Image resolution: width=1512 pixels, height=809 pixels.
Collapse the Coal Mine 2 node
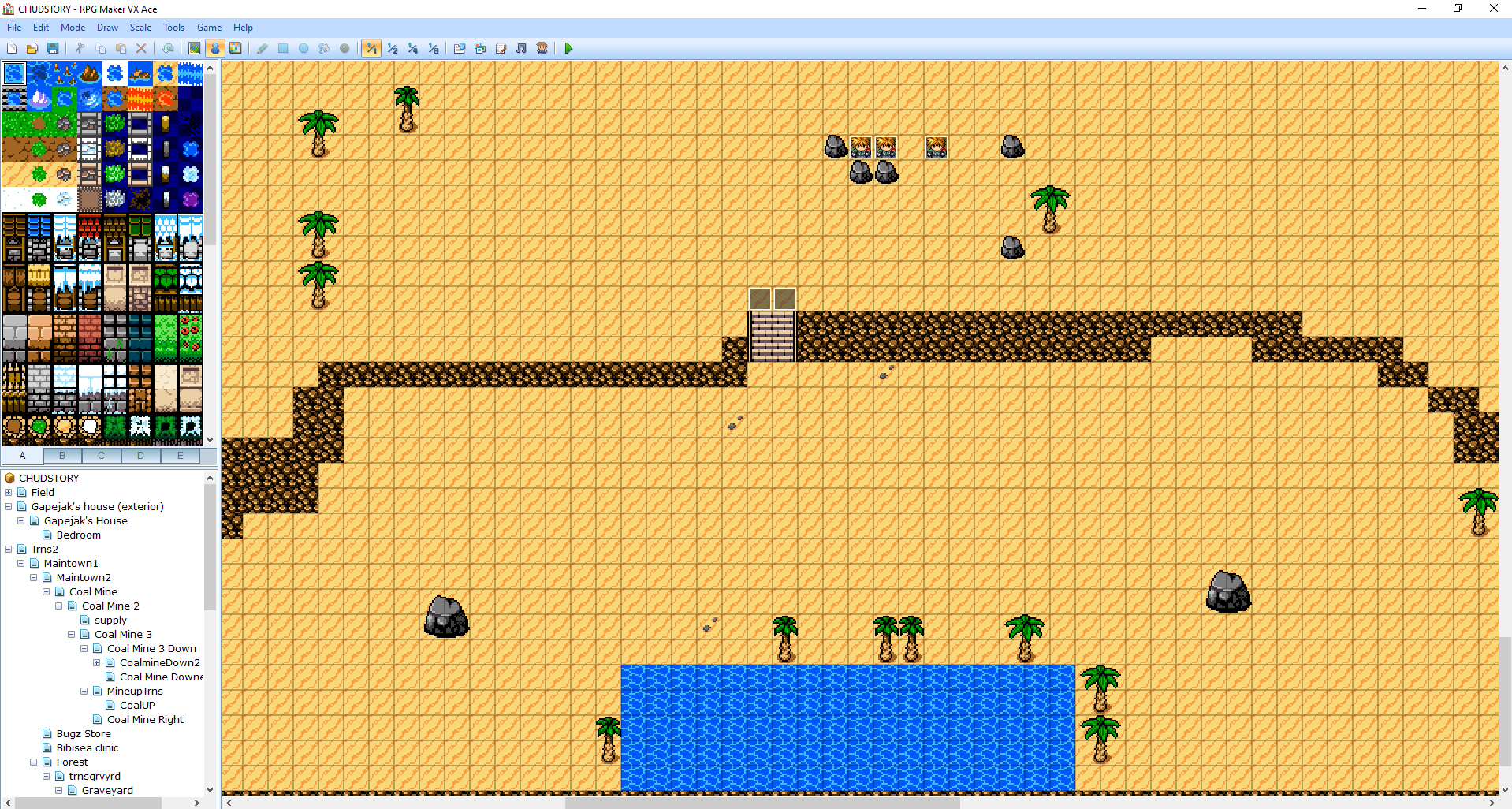pos(59,606)
